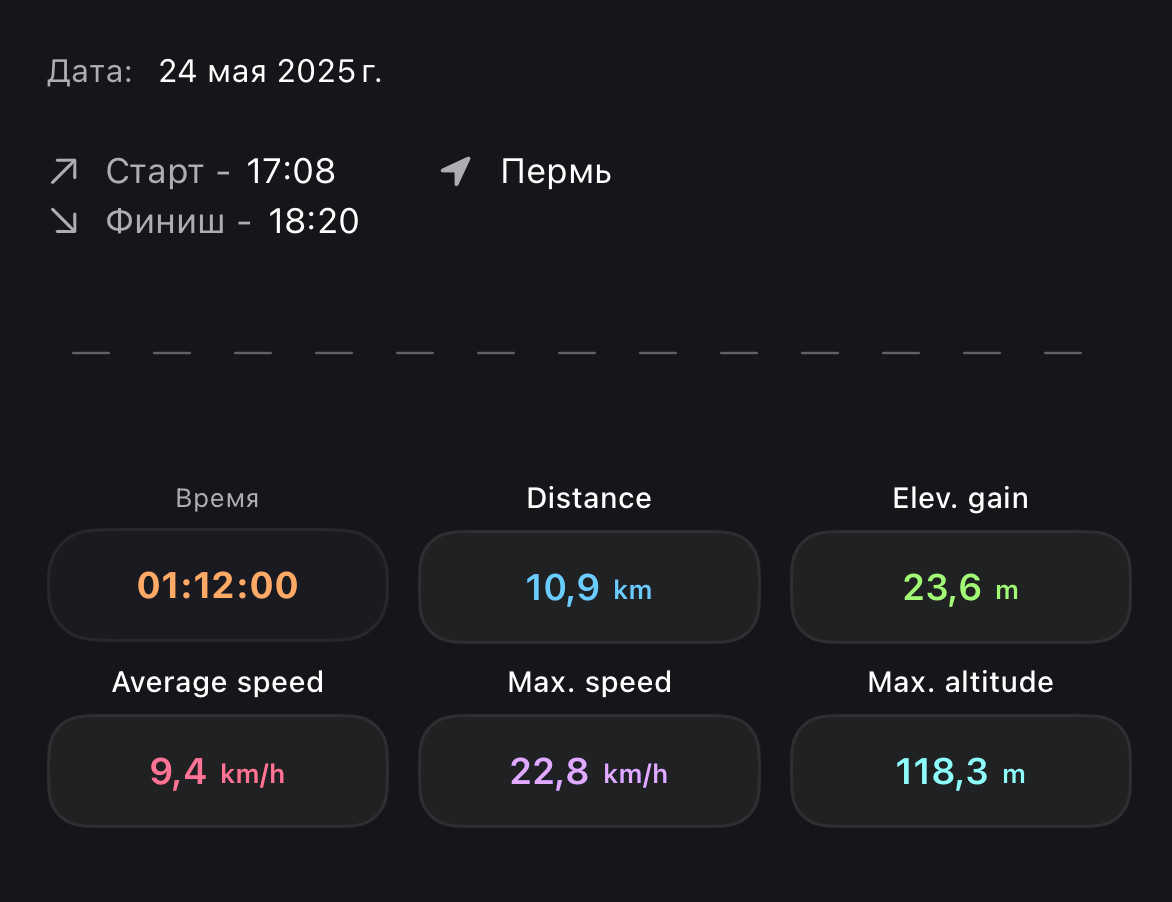This screenshot has width=1172, height=902.
Task: Click the location navigation arrow icon
Action: pyautogui.click(x=456, y=171)
